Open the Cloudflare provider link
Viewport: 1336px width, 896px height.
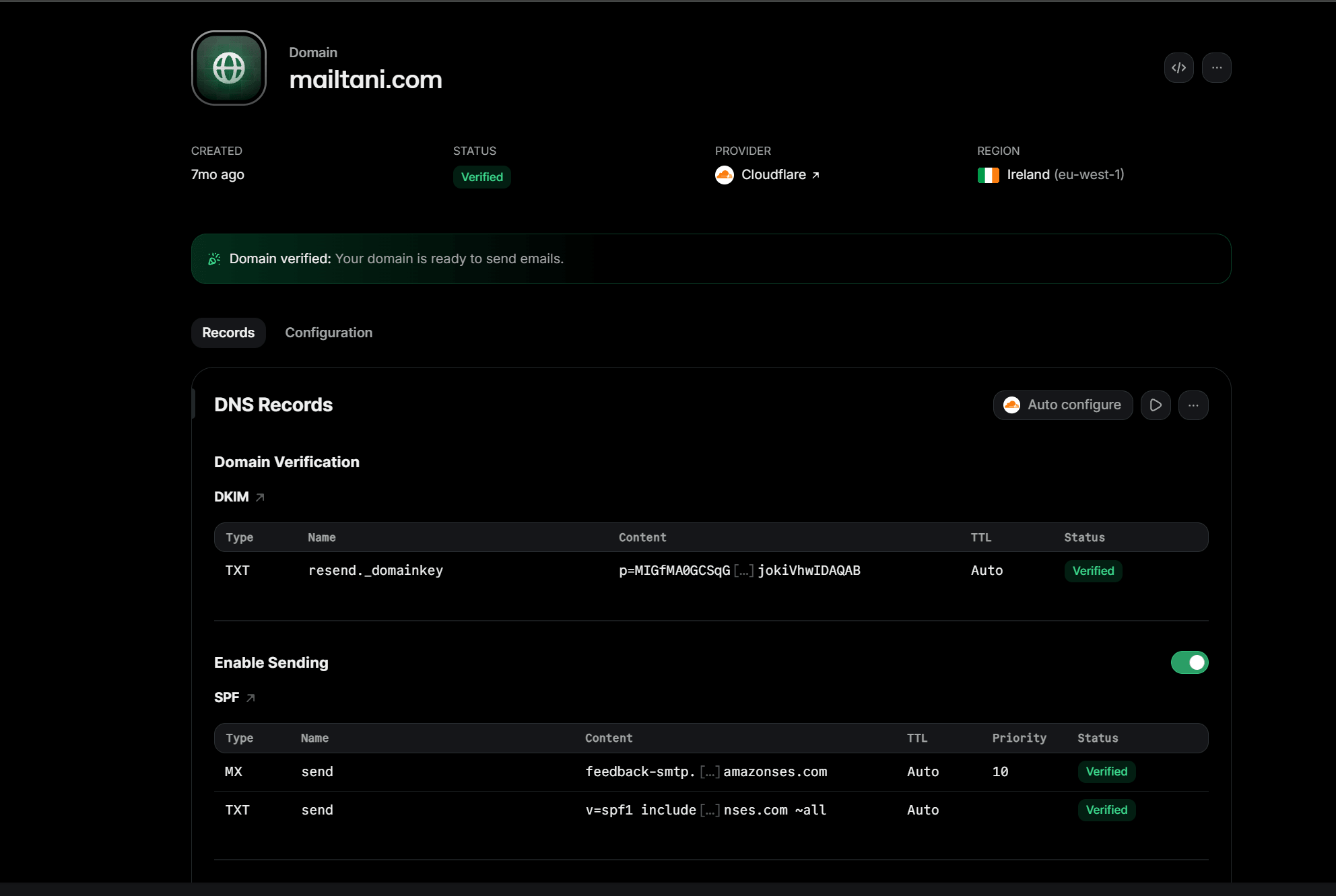[780, 175]
